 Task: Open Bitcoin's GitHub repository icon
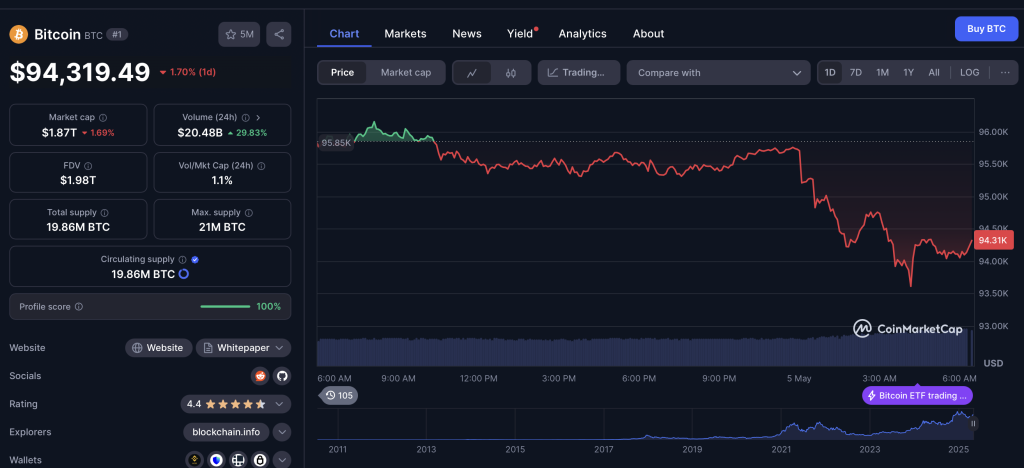(282, 376)
